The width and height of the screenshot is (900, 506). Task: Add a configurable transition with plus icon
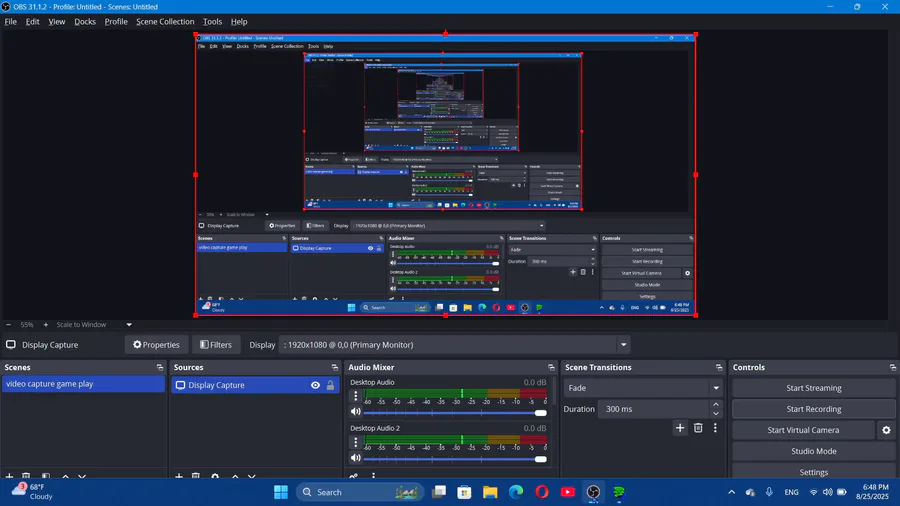coord(680,428)
